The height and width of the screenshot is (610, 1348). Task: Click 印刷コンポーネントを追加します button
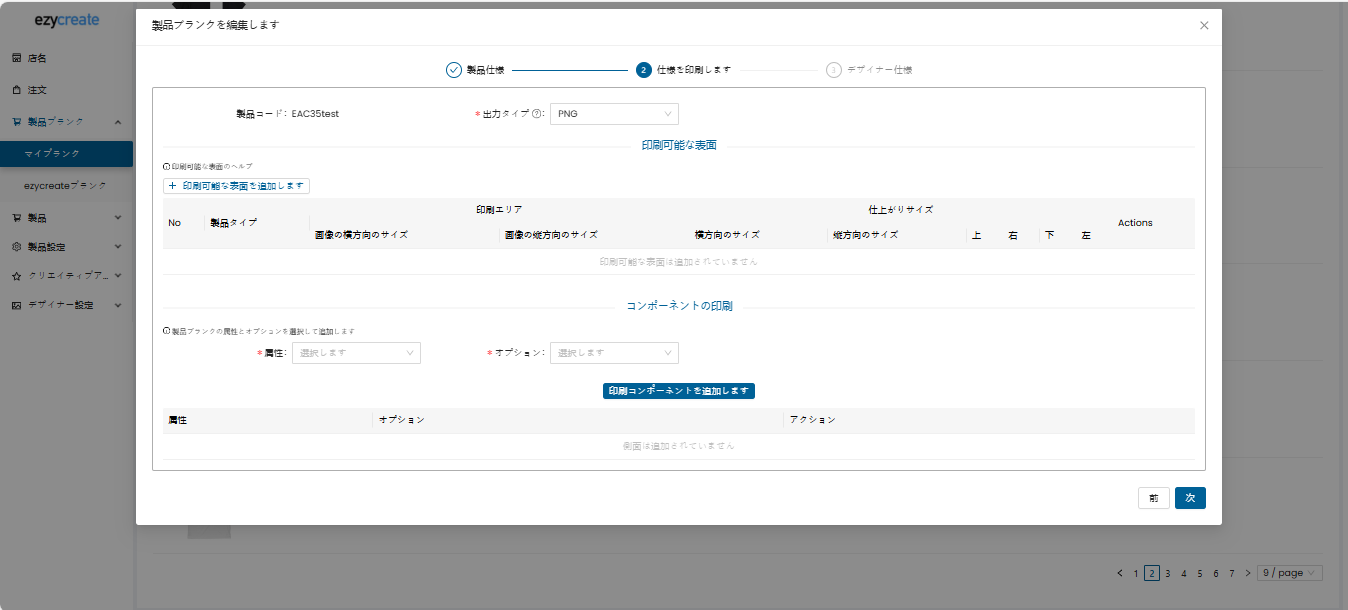point(678,391)
